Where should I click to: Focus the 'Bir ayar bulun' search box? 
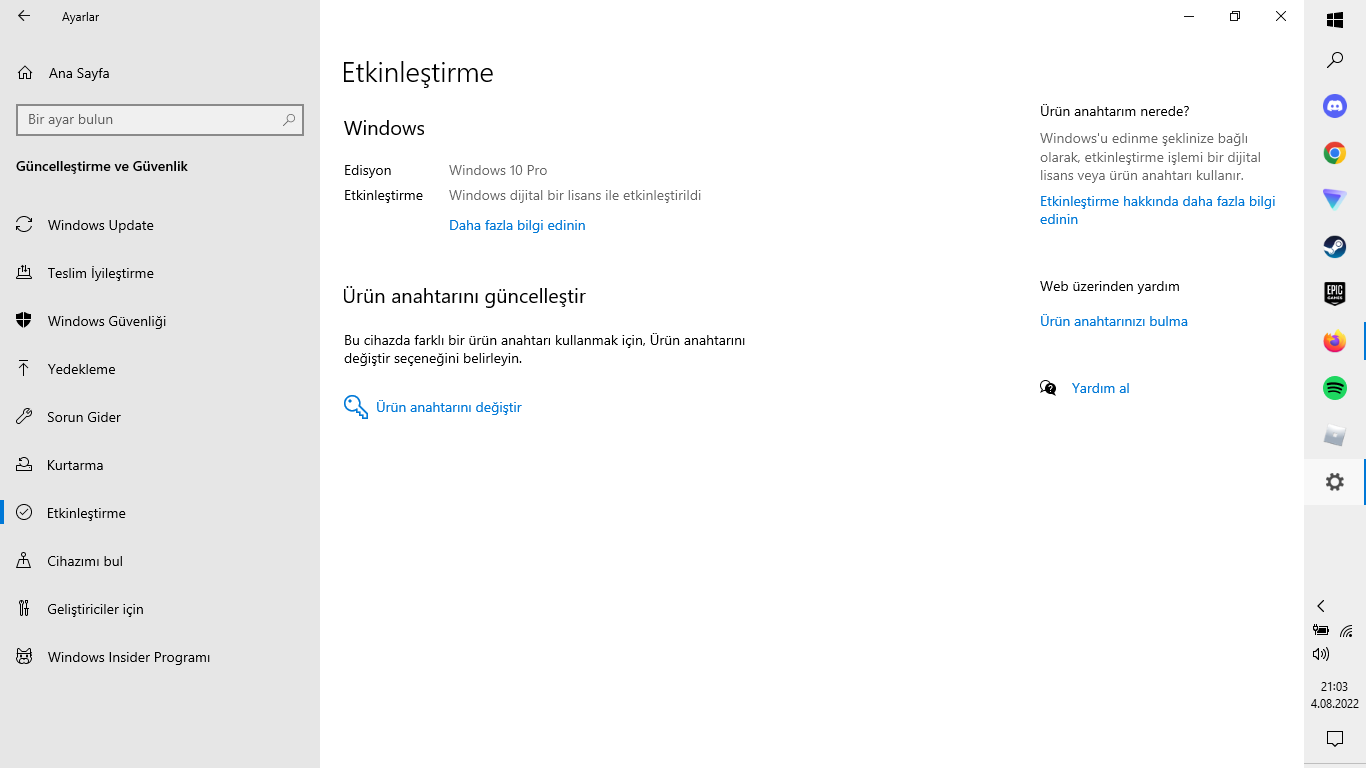(160, 119)
